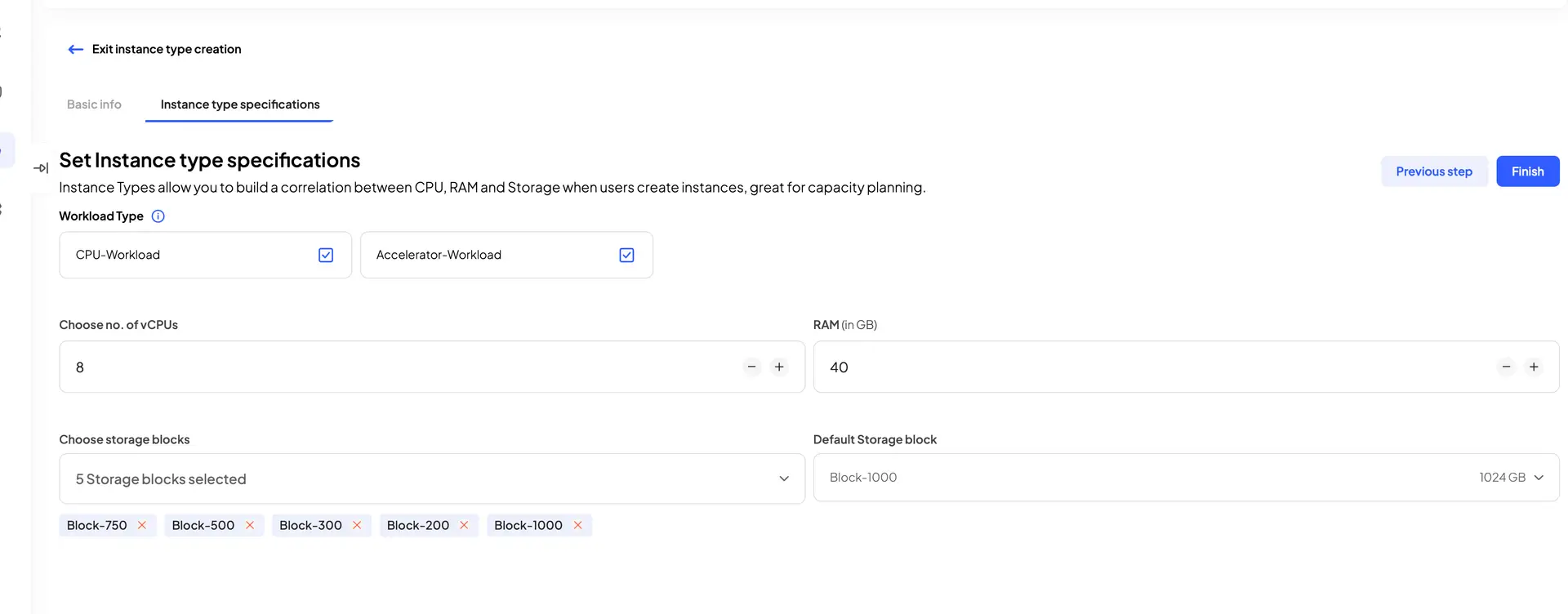This screenshot has width=1568, height=614.
Task: Increase RAM value with plus button
Action: (1534, 367)
